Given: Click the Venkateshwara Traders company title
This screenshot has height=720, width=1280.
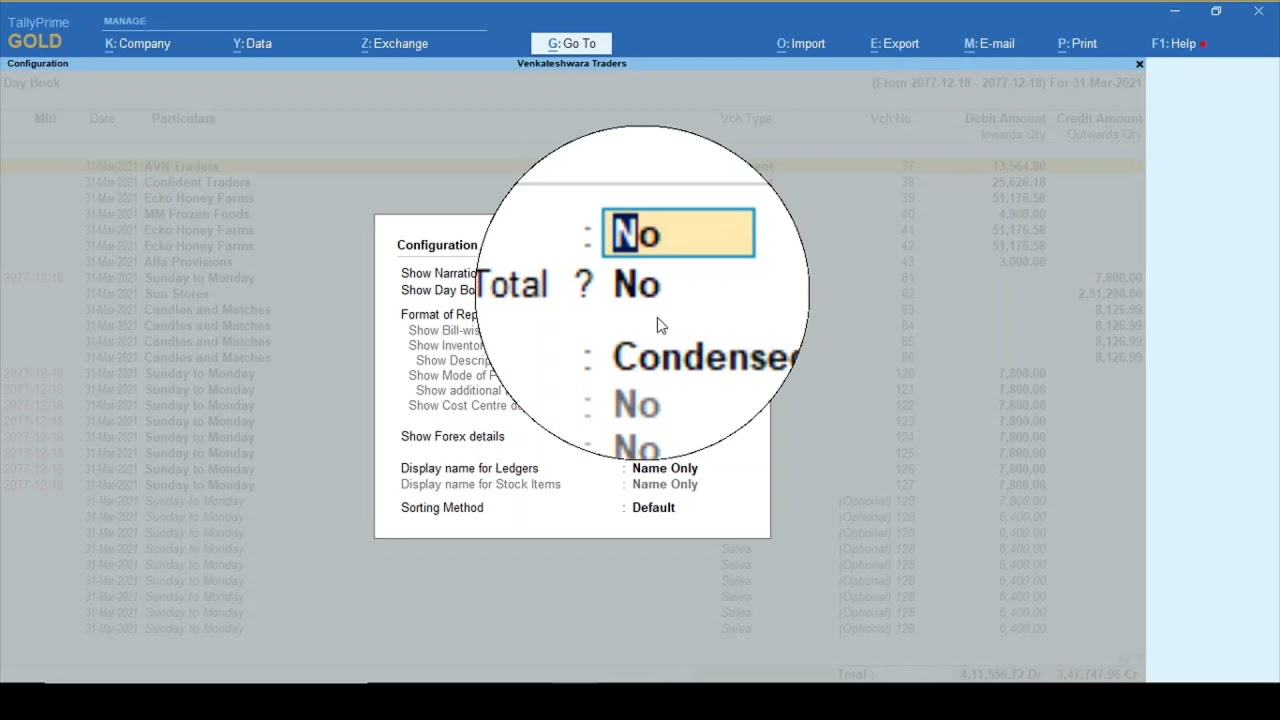Looking at the screenshot, I should (571, 64).
